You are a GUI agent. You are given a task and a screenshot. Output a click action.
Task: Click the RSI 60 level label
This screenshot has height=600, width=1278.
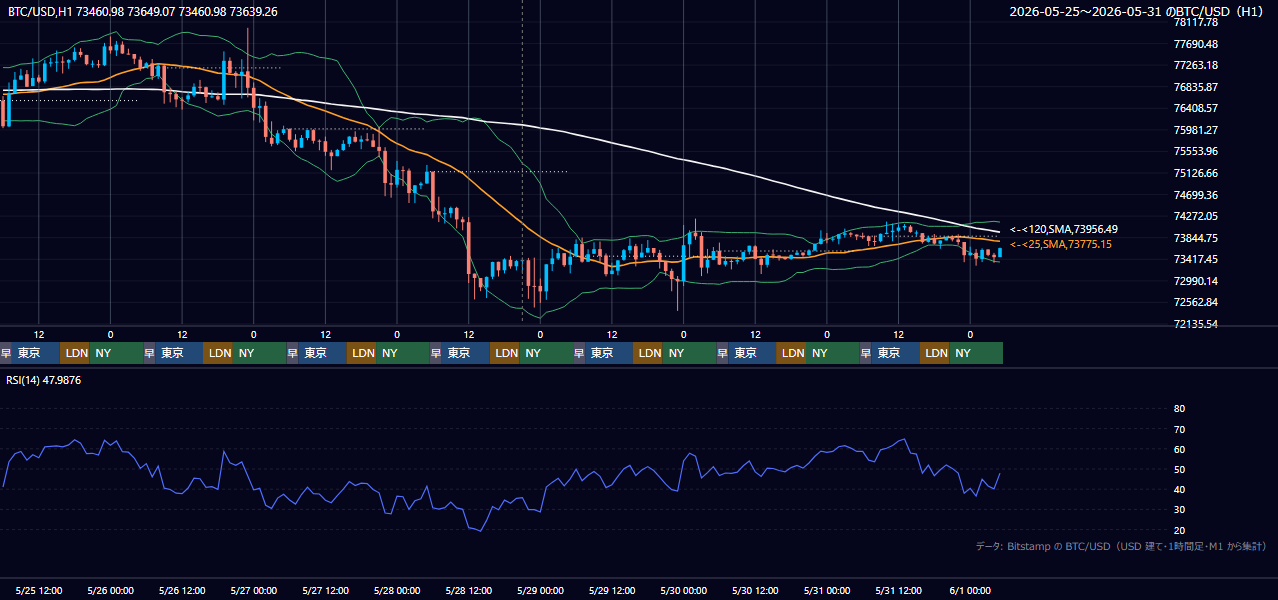[1179, 449]
